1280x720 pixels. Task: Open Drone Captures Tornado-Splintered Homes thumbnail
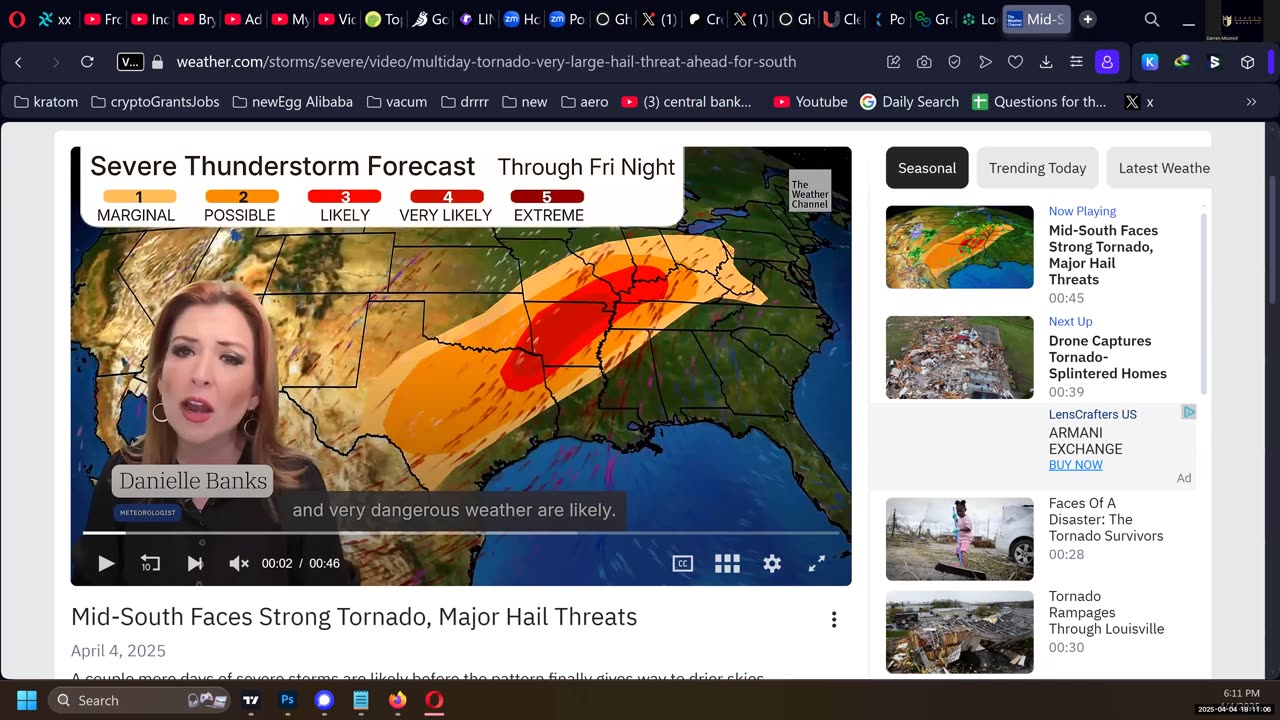[x=960, y=358]
